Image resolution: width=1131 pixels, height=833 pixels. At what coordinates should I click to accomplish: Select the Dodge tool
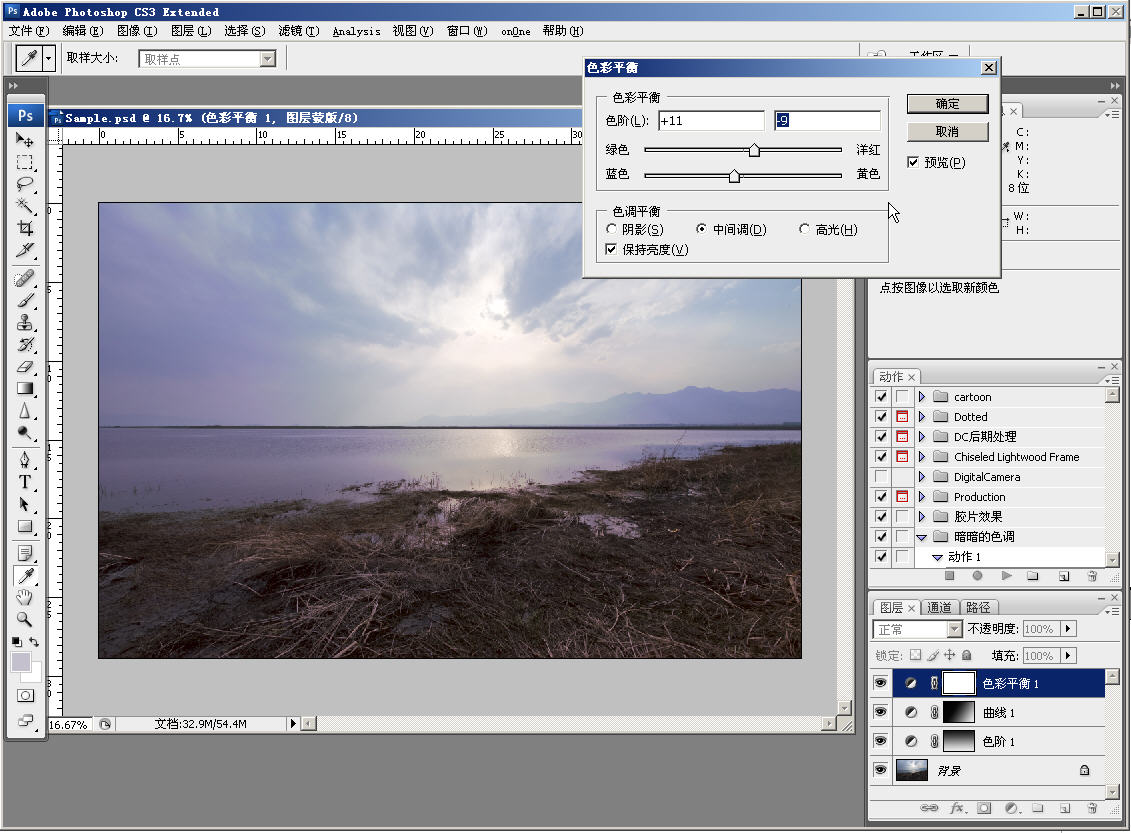pos(25,433)
